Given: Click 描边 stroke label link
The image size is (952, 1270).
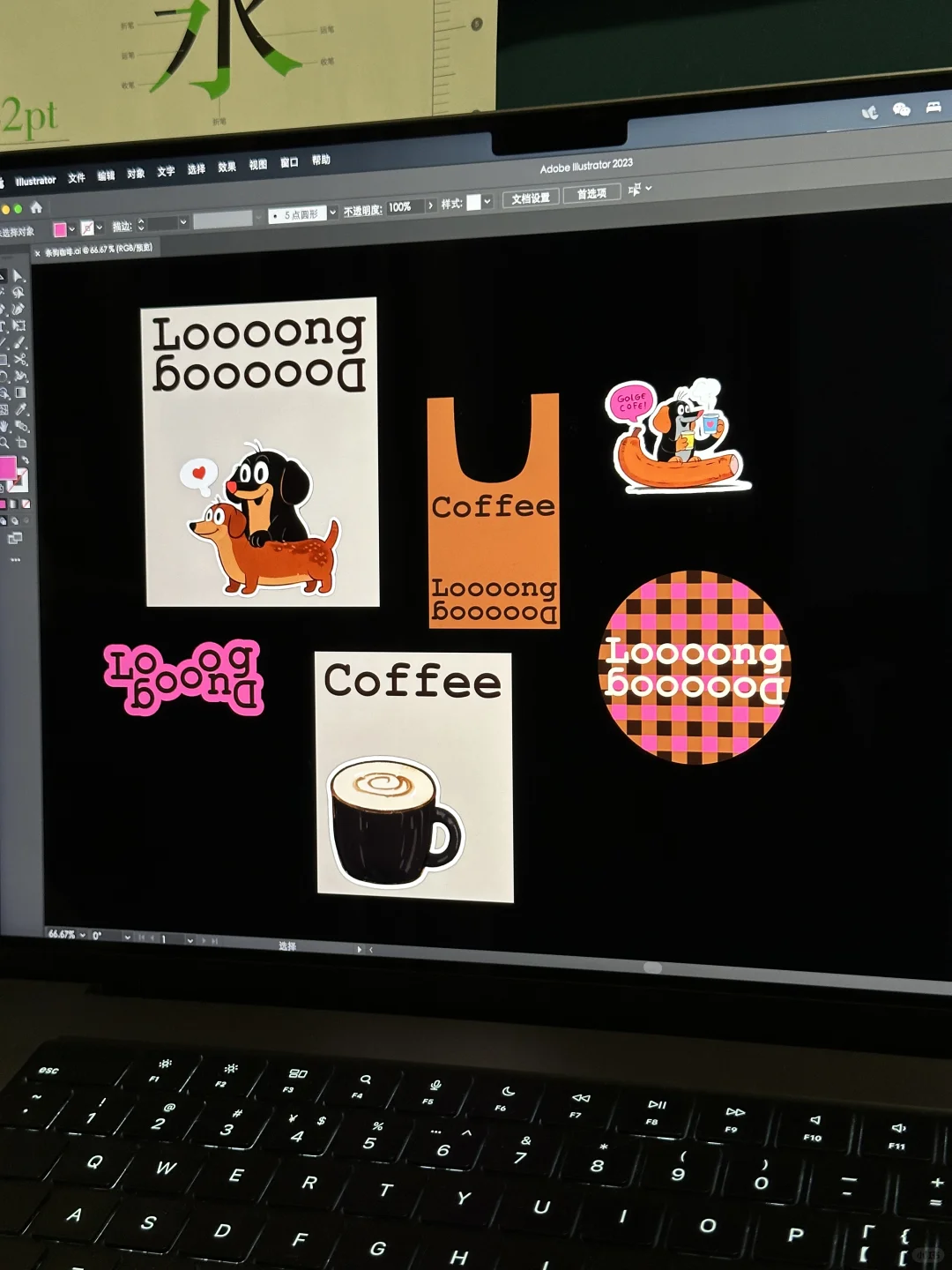Looking at the screenshot, I should tap(122, 227).
